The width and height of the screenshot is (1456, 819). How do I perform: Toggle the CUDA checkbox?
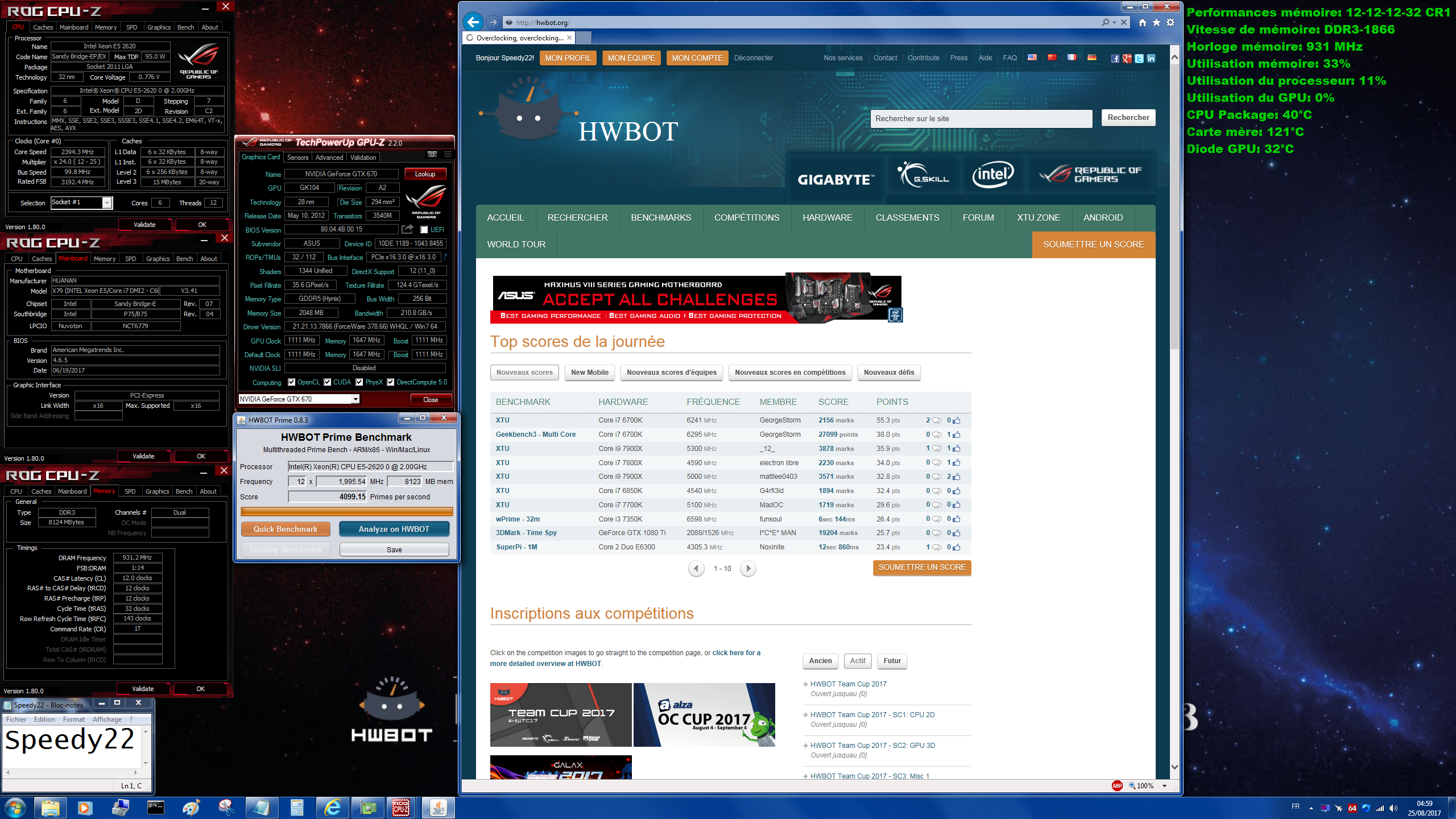coord(328,382)
